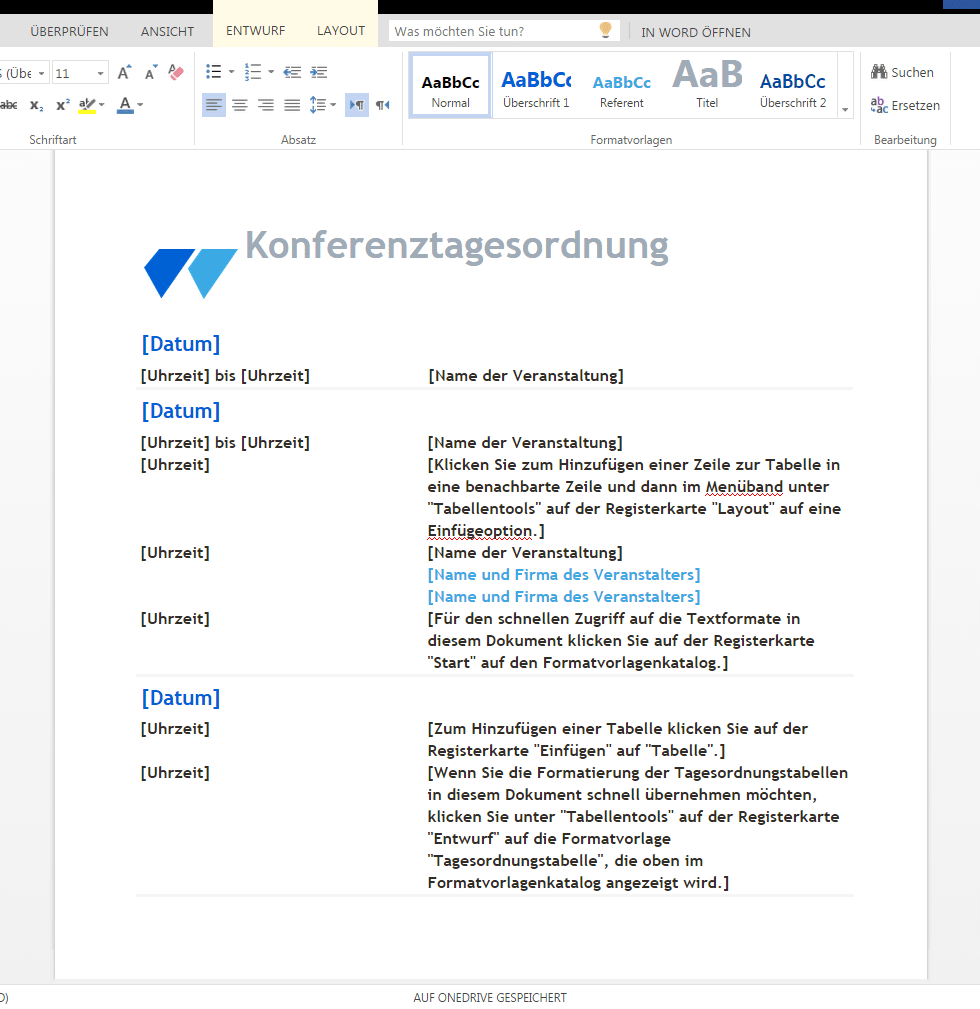
Task: Center the paragraph text
Action: pyautogui.click(x=240, y=105)
